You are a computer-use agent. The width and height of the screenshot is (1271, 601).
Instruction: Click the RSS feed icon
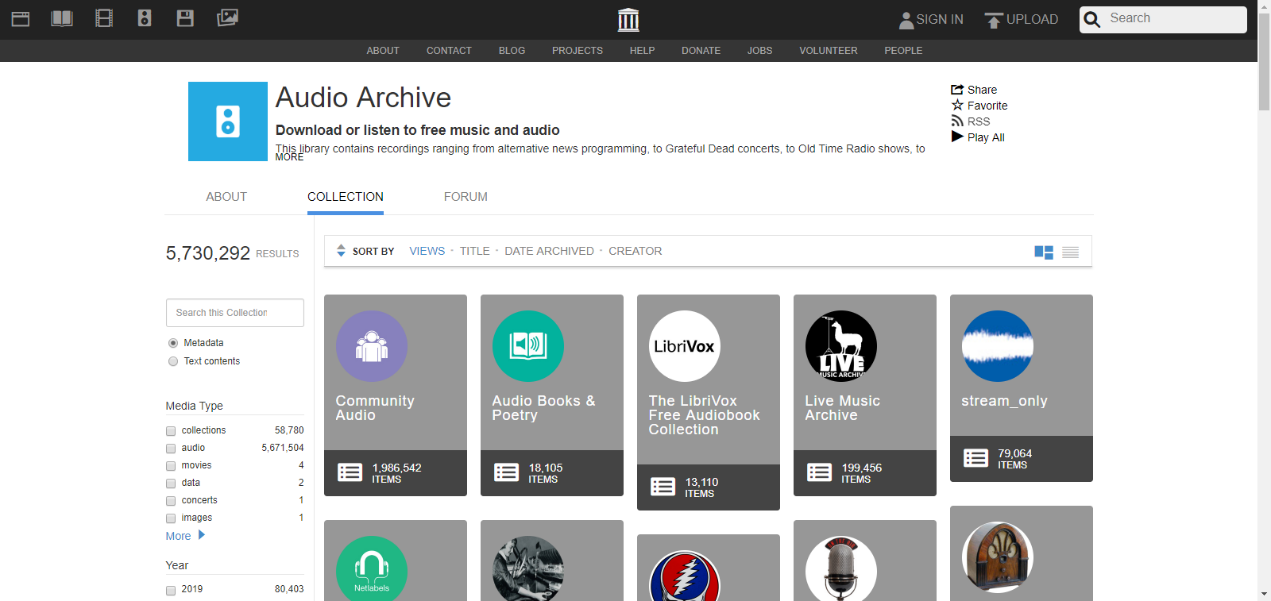[x=957, y=121]
